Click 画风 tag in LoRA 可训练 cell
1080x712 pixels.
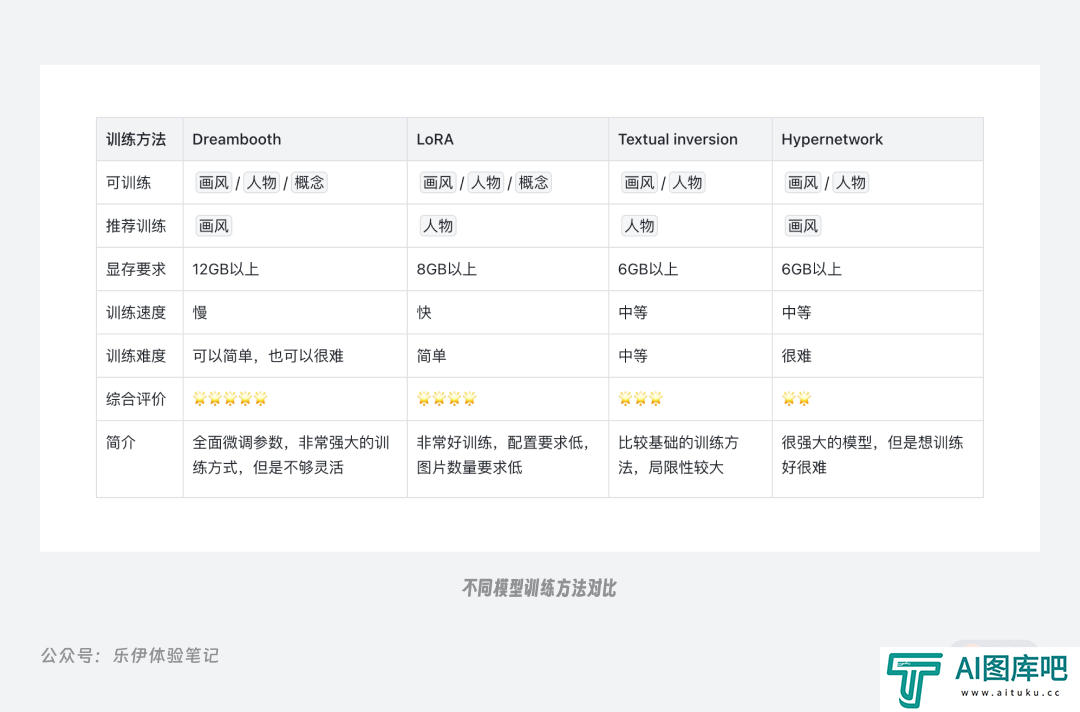[x=438, y=182]
